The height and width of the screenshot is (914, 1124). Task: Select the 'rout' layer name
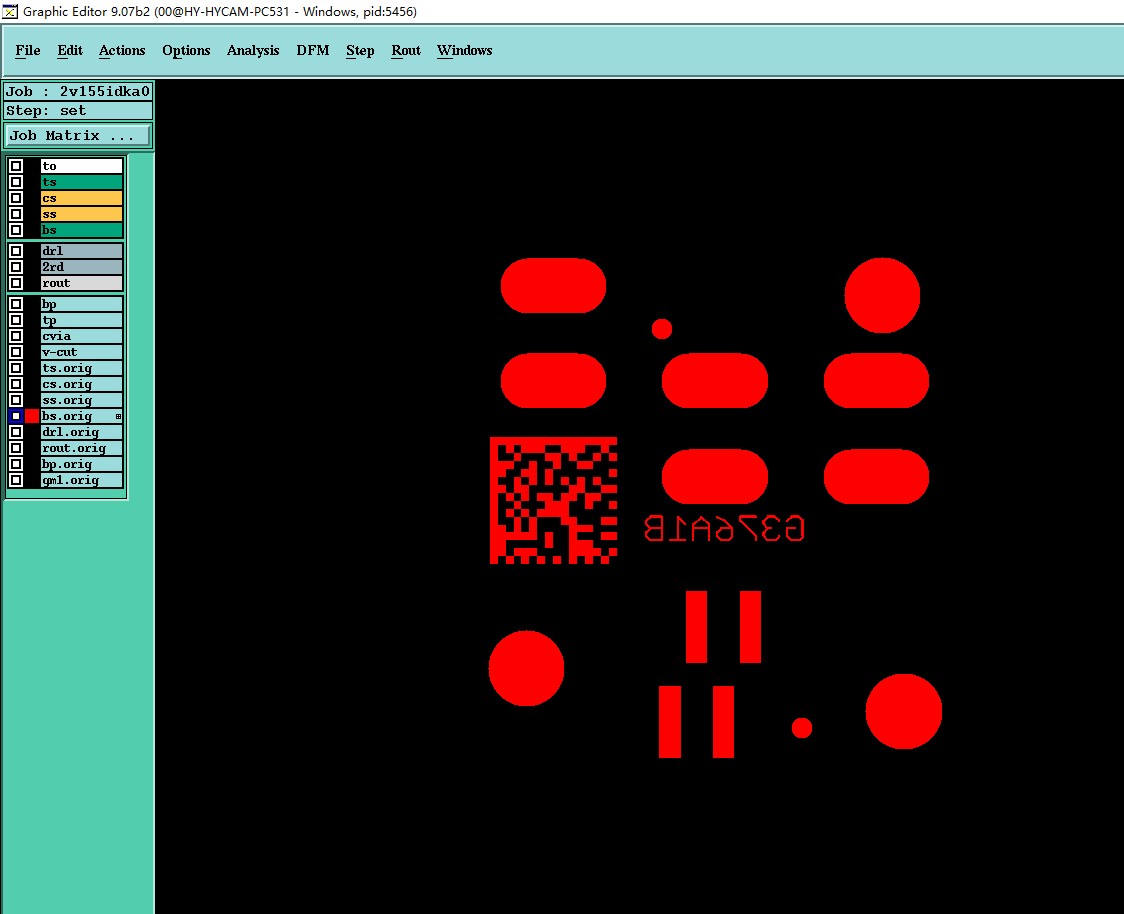pos(81,283)
